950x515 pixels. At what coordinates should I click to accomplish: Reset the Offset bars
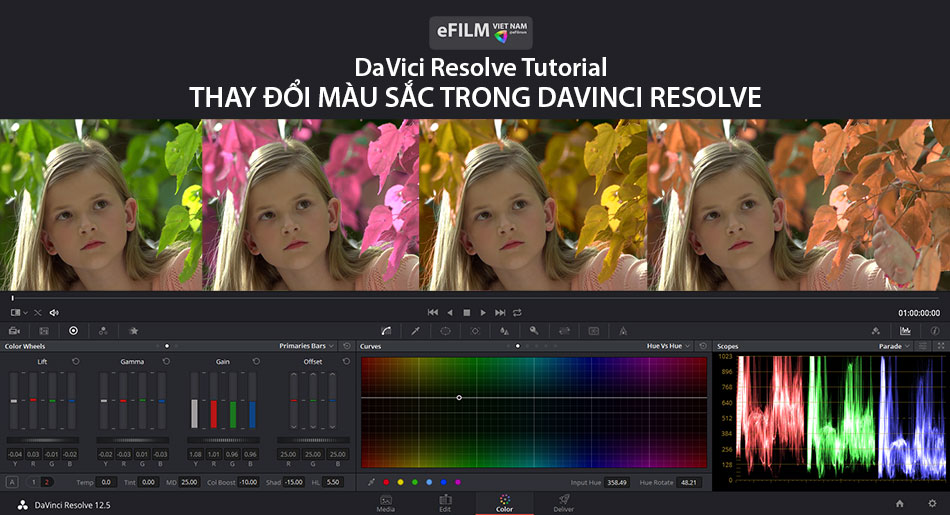pos(346,361)
